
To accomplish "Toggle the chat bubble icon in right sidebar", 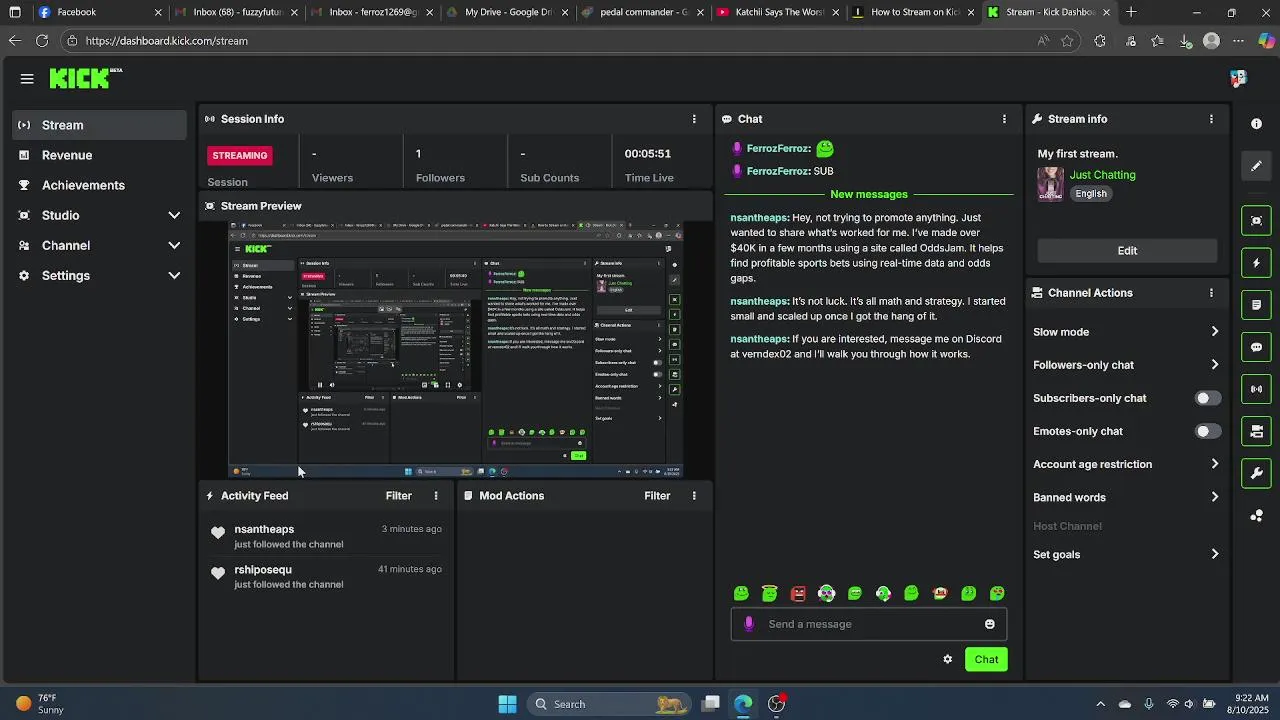I will coord(1256,347).
